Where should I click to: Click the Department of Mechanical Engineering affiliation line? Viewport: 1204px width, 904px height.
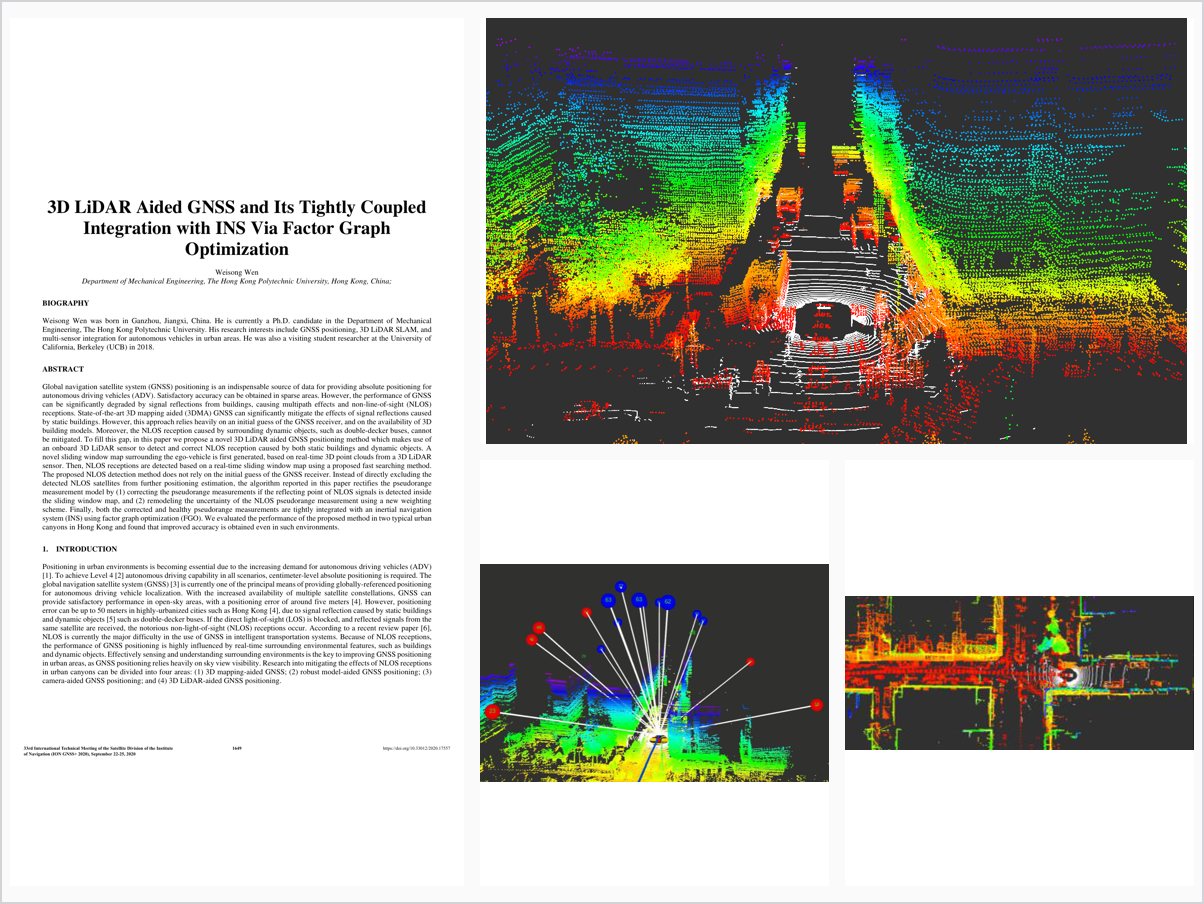click(237, 282)
